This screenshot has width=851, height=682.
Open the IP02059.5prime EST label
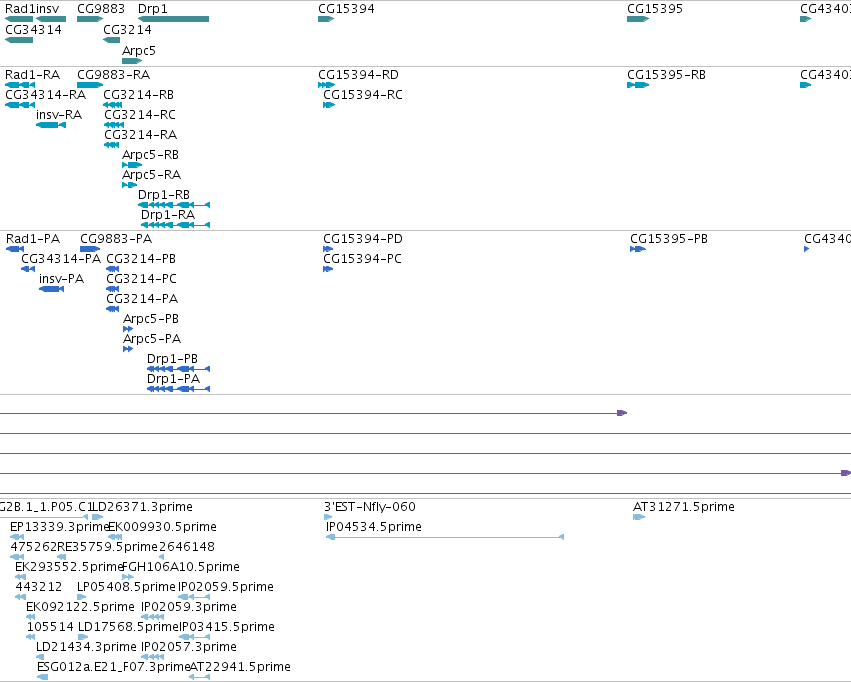226,587
